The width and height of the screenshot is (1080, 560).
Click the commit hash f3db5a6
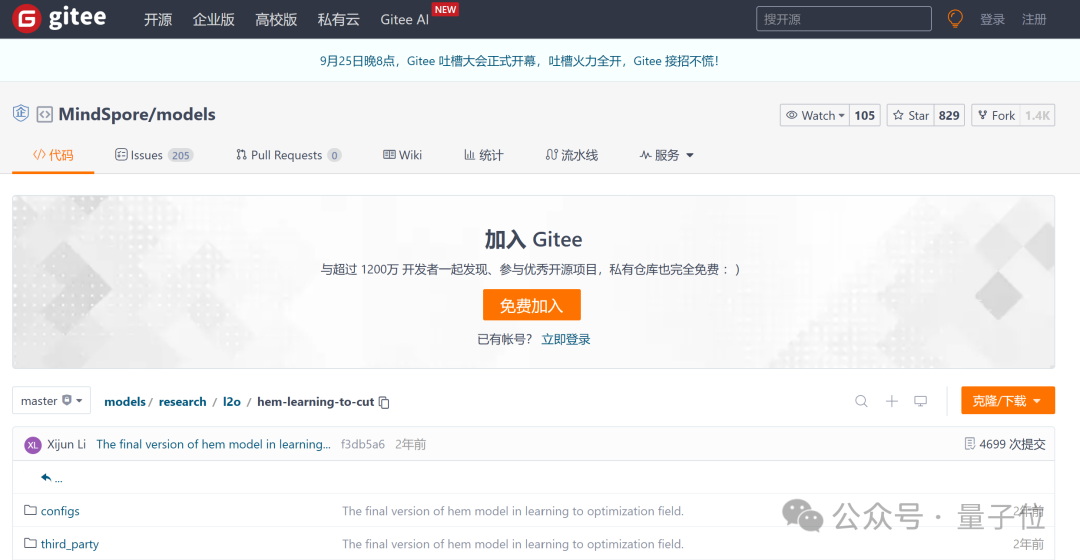pos(363,444)
